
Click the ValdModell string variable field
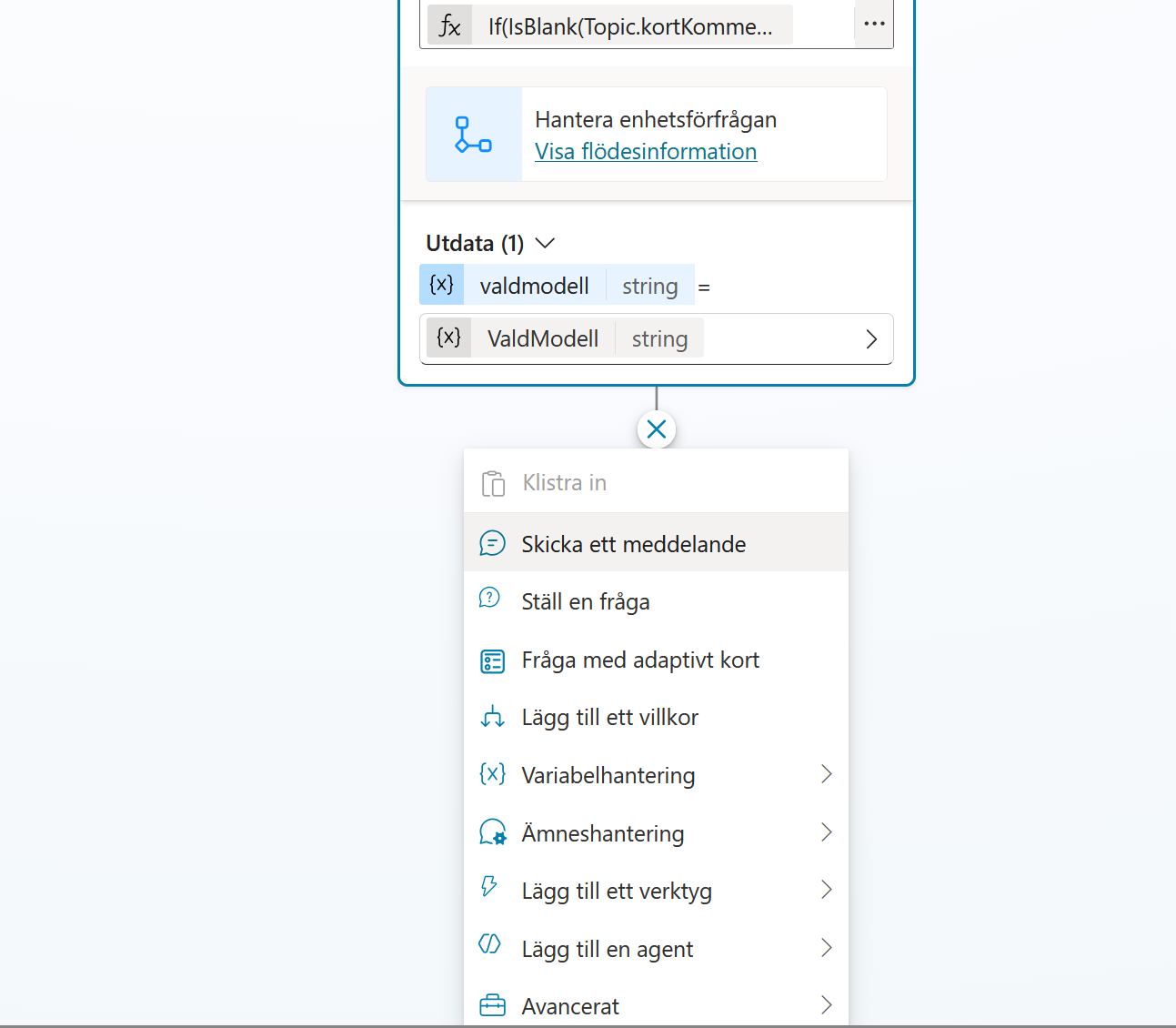pos(656,339)
